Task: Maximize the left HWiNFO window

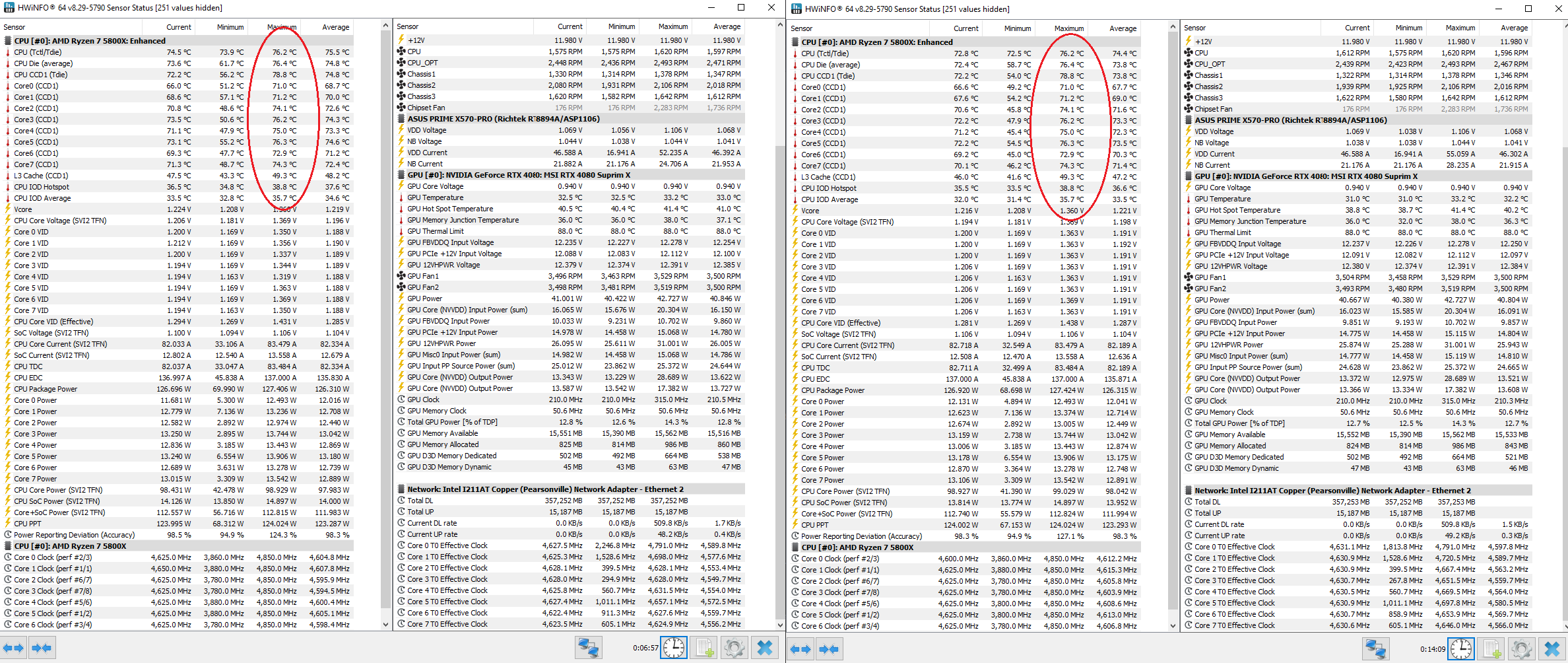Action: click(741, 8)
